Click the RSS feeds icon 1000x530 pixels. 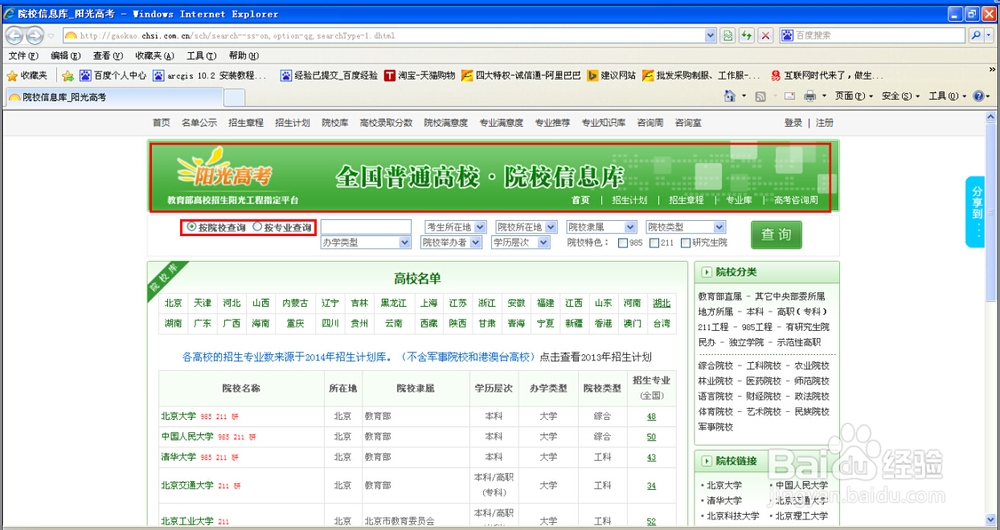(x=760, y=96)
